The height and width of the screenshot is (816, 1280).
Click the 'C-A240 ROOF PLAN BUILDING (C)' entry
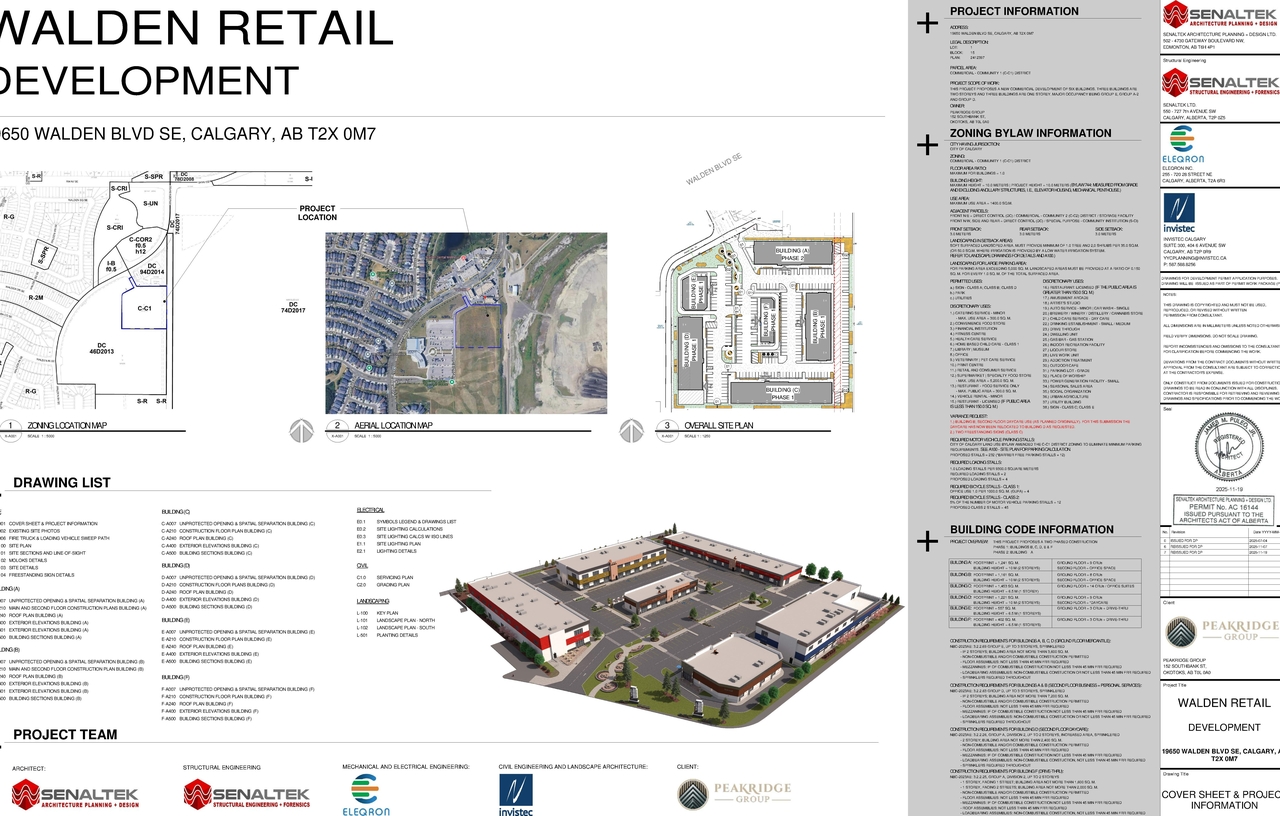[x=206, y=538]
